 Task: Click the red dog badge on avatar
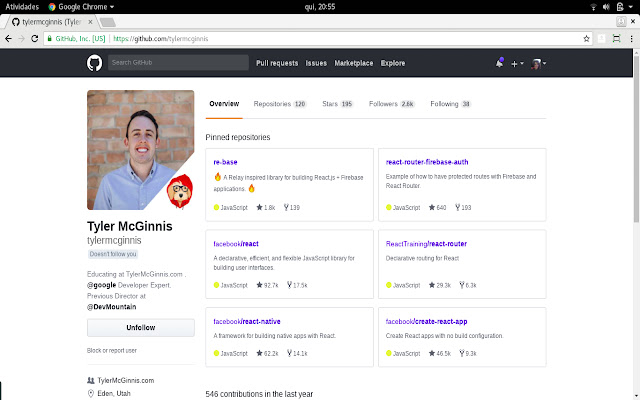tap(180, 191)
